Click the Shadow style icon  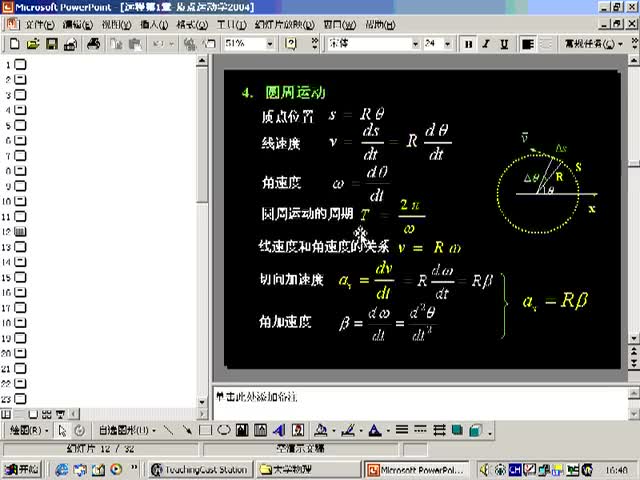point(457,430)
